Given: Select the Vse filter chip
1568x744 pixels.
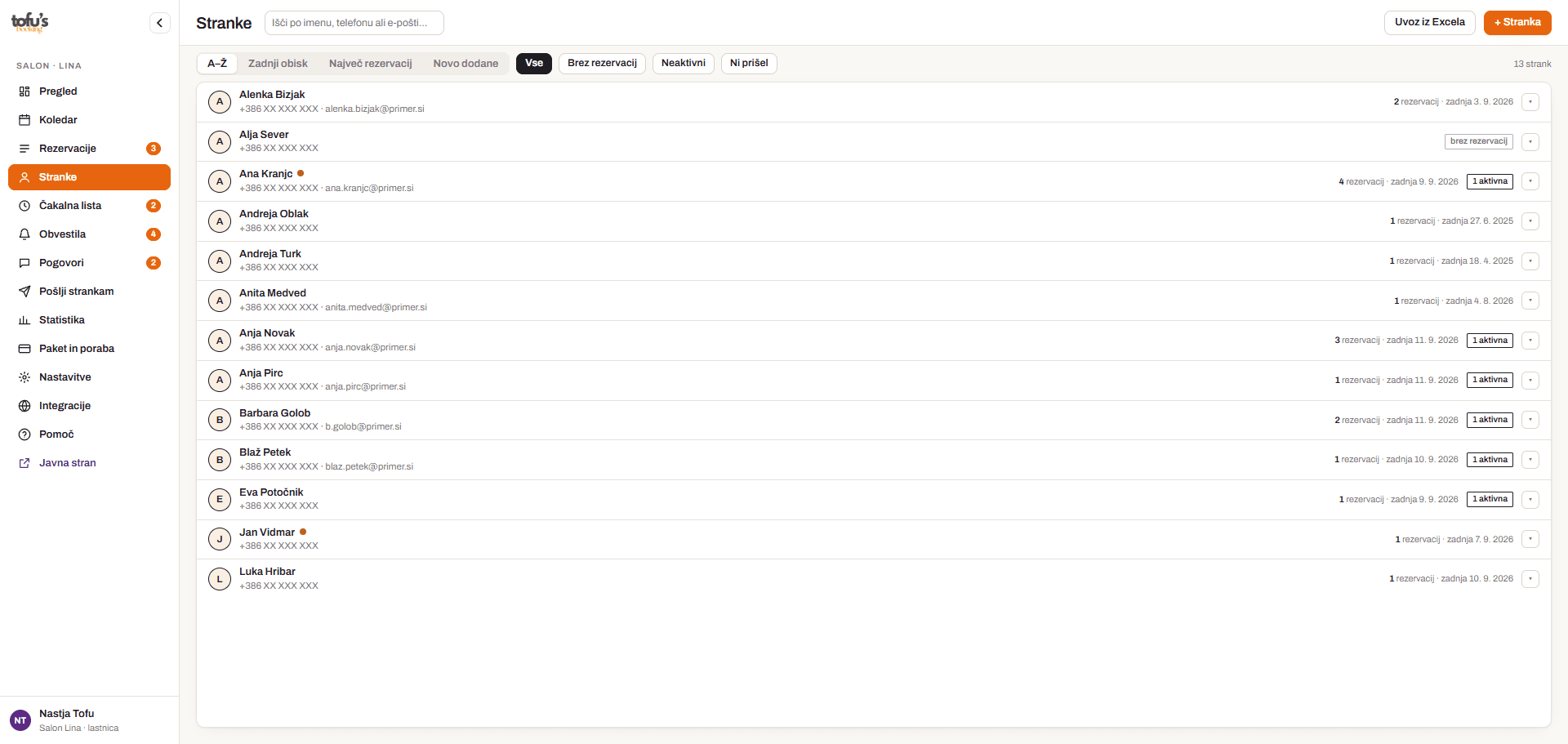Looking at the screenshot, I should [534, 64].
